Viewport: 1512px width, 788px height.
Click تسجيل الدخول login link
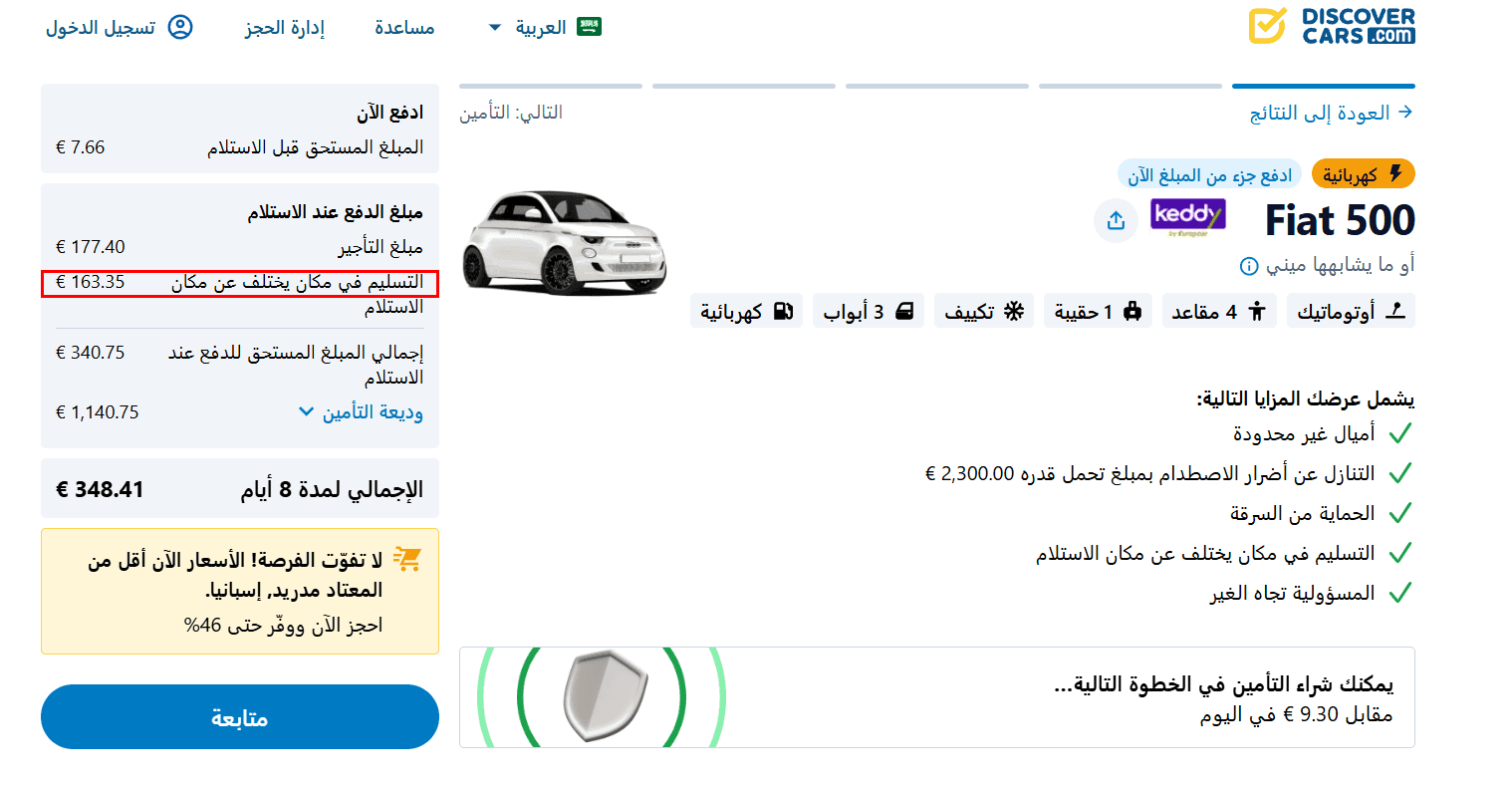tap(101, 28)
